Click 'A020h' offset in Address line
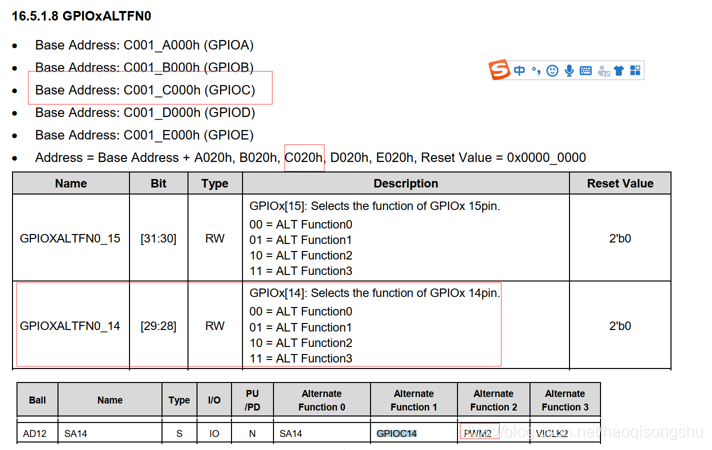The width and height of the screenshot is (712, 450). [x=213, y=158]
